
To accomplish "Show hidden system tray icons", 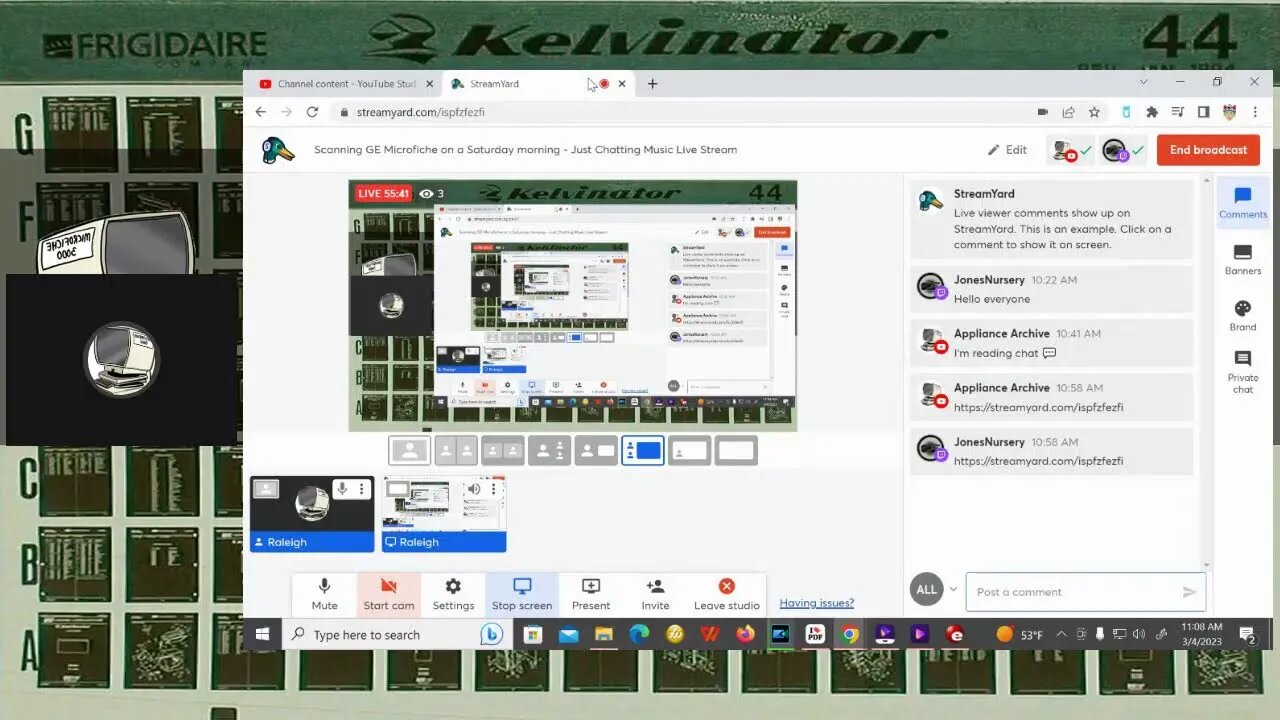I will [1061, 634].
